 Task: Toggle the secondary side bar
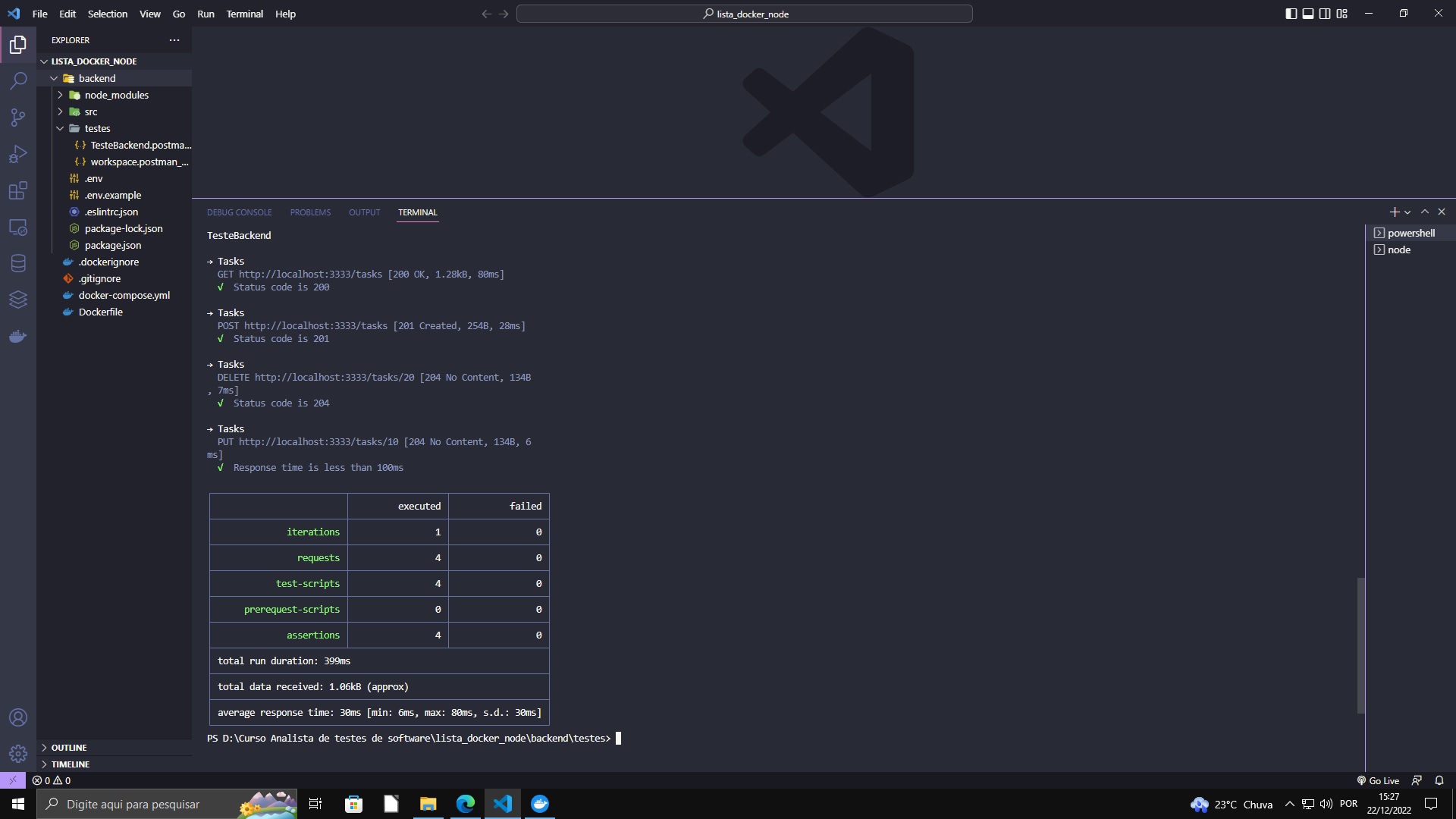(1324, 14)
